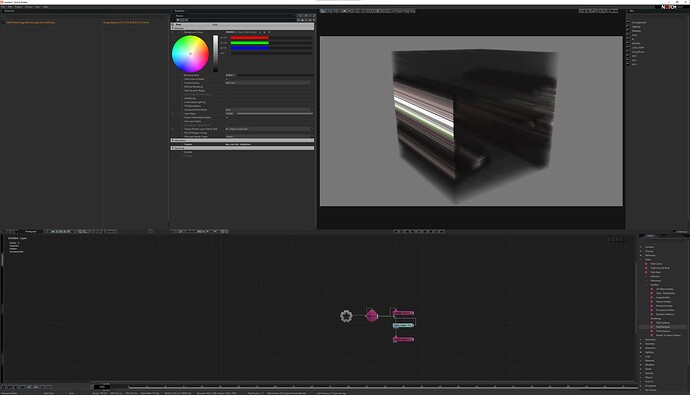Open the Current Camera dropdown
The width and height of the screenshot is (690, 395).
tap(269, 83)
